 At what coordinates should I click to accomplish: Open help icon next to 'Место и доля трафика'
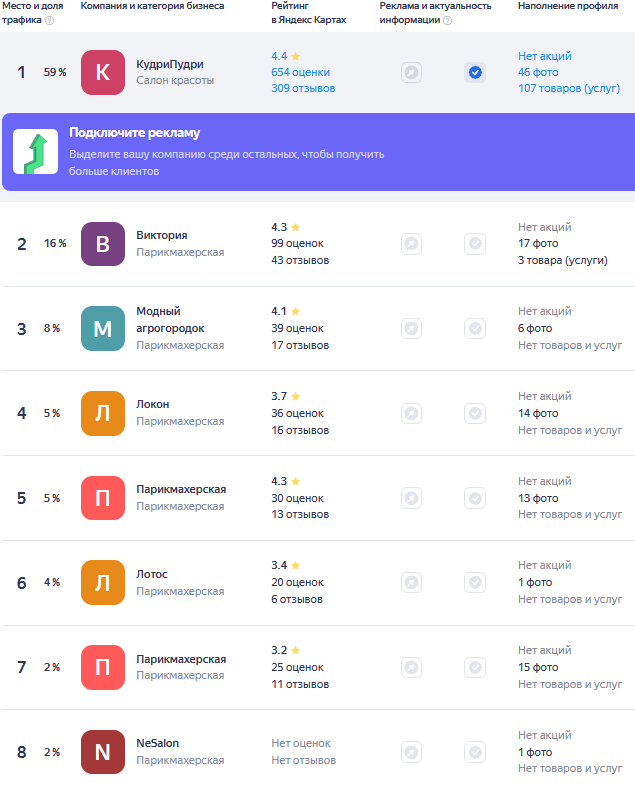point(50,20)
